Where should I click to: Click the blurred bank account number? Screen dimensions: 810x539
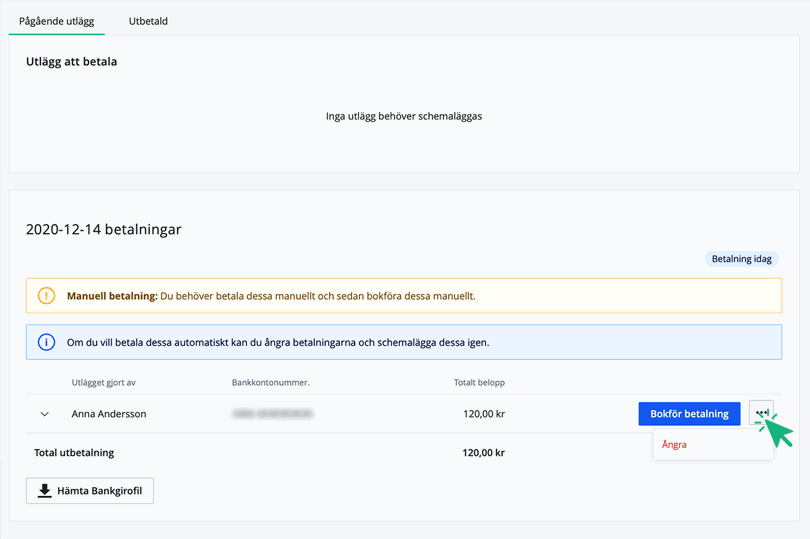click(x=271, y=414)
